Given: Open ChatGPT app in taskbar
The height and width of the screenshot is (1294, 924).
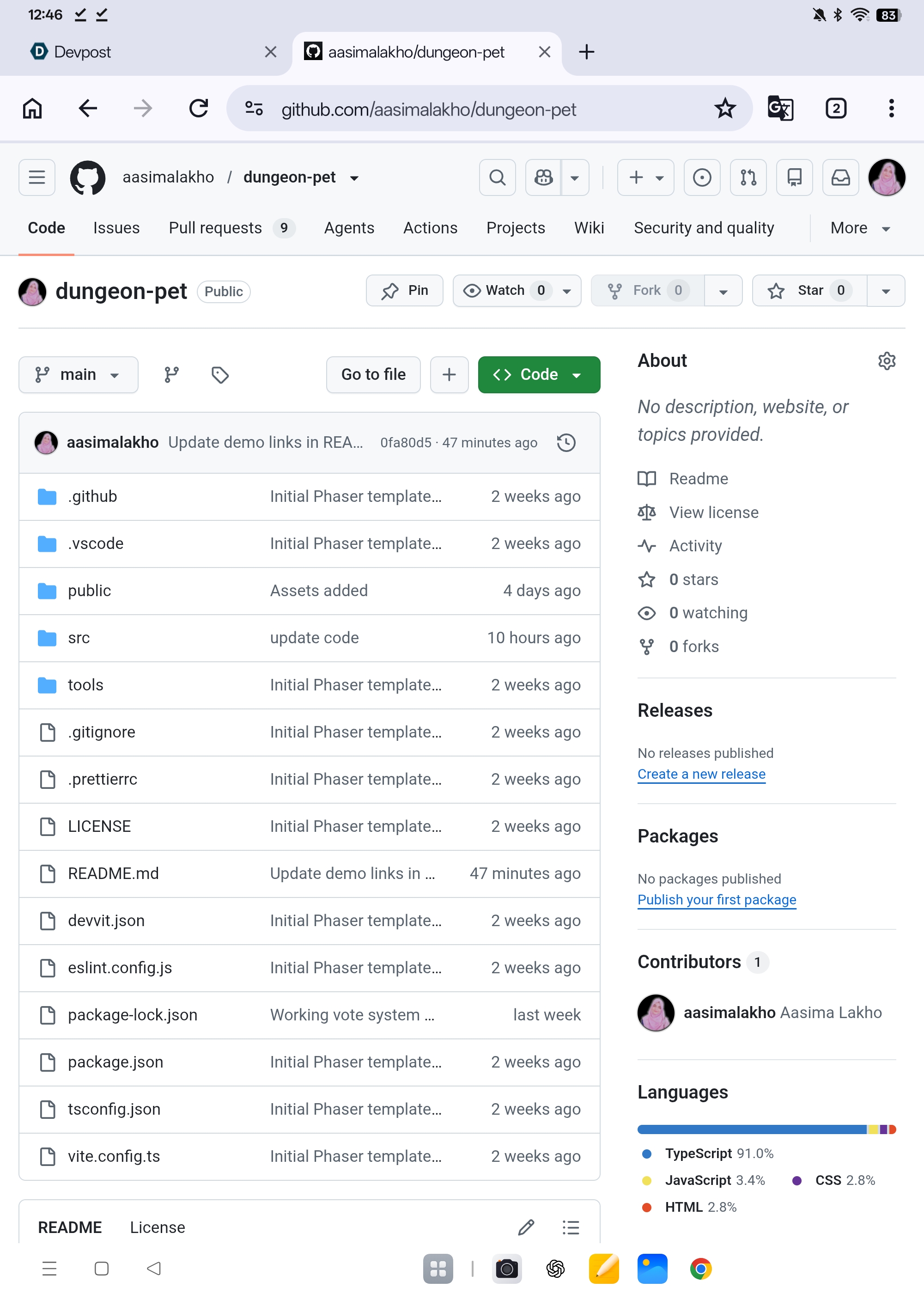Looking at the screenshot, I should point(555,1269).
